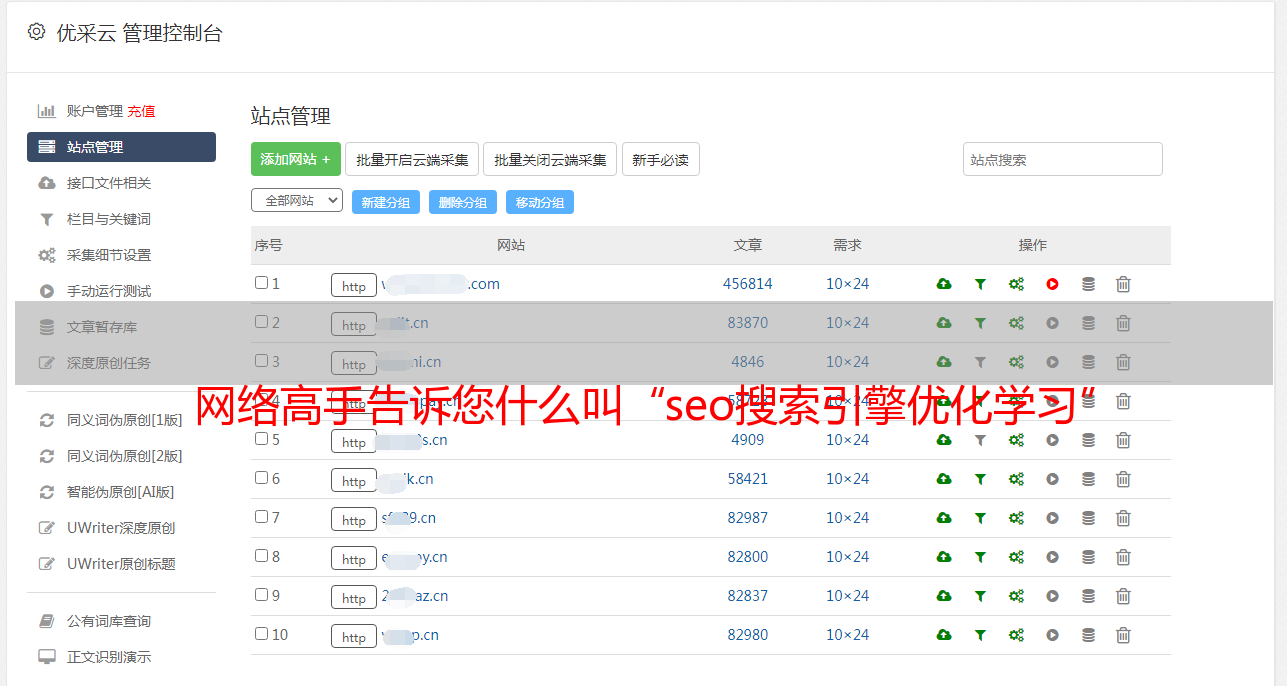The image size is (1287, 686).
Task: Click the trash icon in row 5
Action: 1123,440
